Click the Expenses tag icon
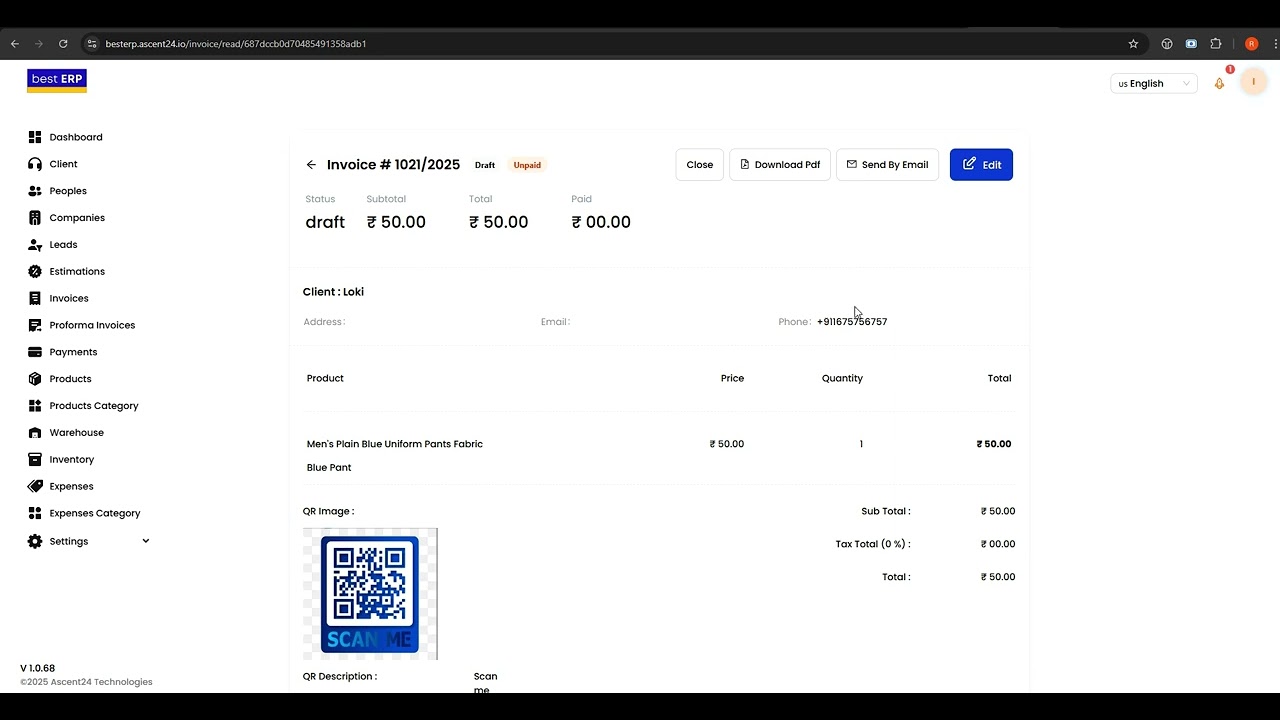This screenshot has height=720, width=1280. [x=35, y=486]
